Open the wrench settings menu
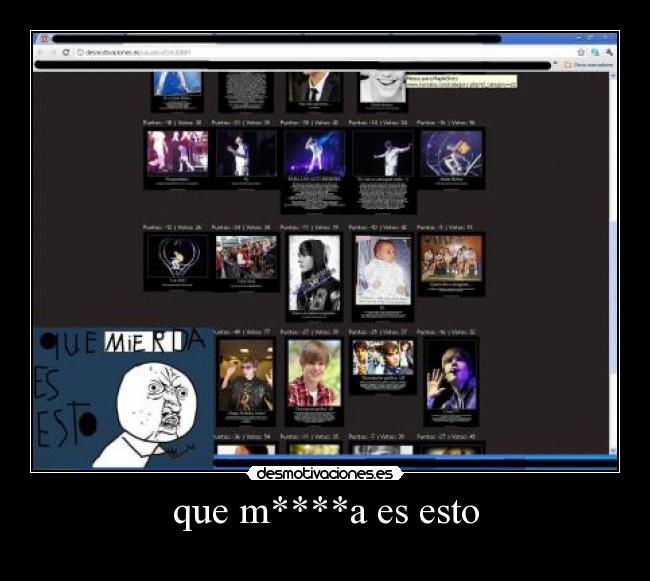 pos(609,52)
